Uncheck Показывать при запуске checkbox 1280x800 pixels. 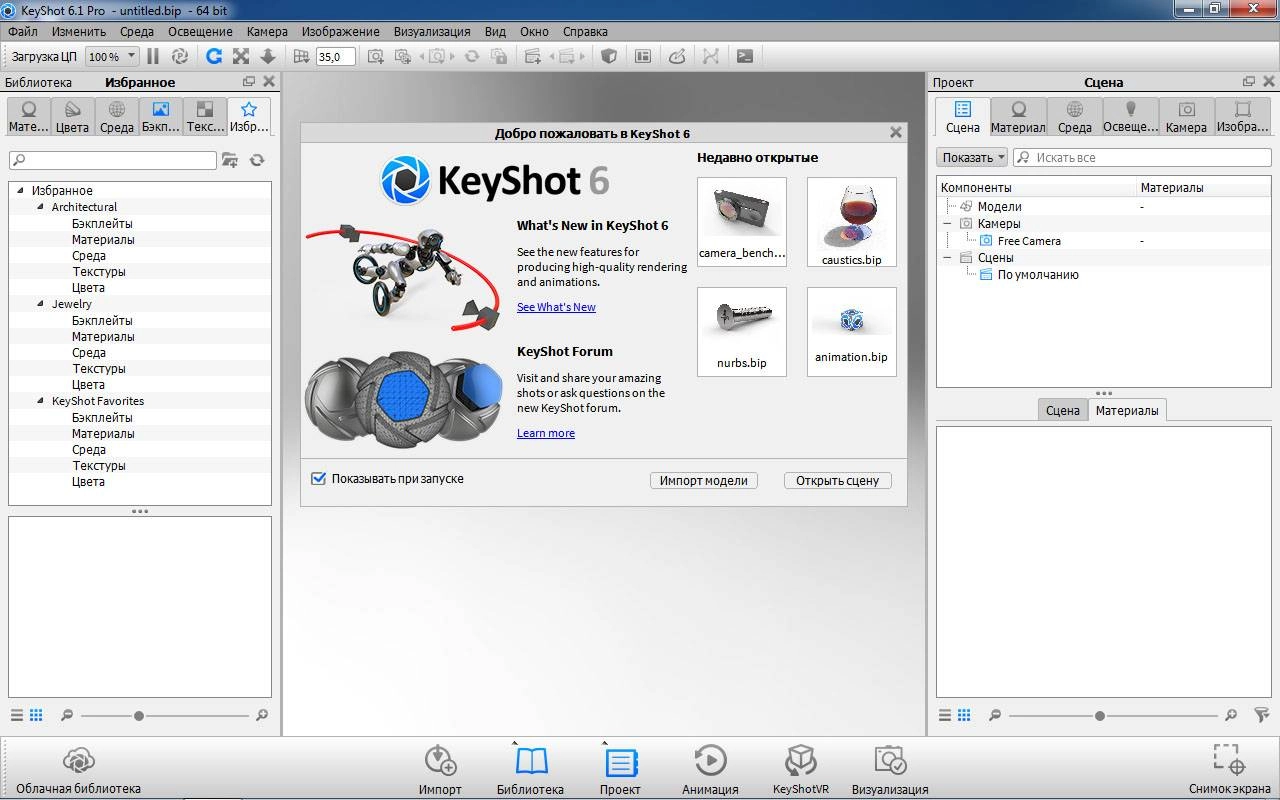pyautogui.click(x=319, y=479)
